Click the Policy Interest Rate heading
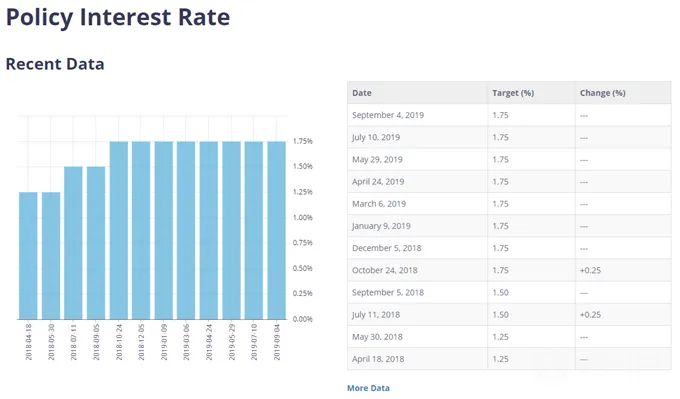This screenshot has width=680, height=399. [x=118, y=17]
